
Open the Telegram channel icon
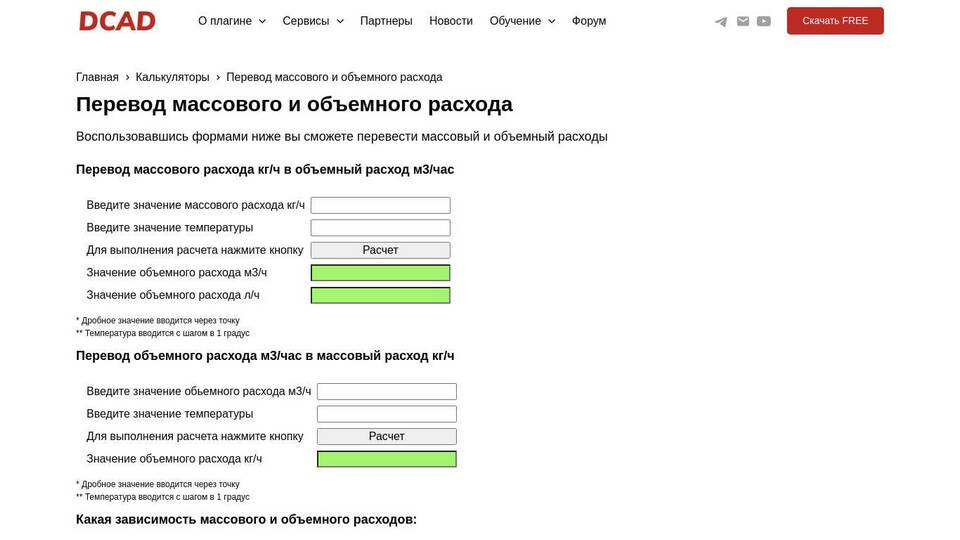point(721,21)
